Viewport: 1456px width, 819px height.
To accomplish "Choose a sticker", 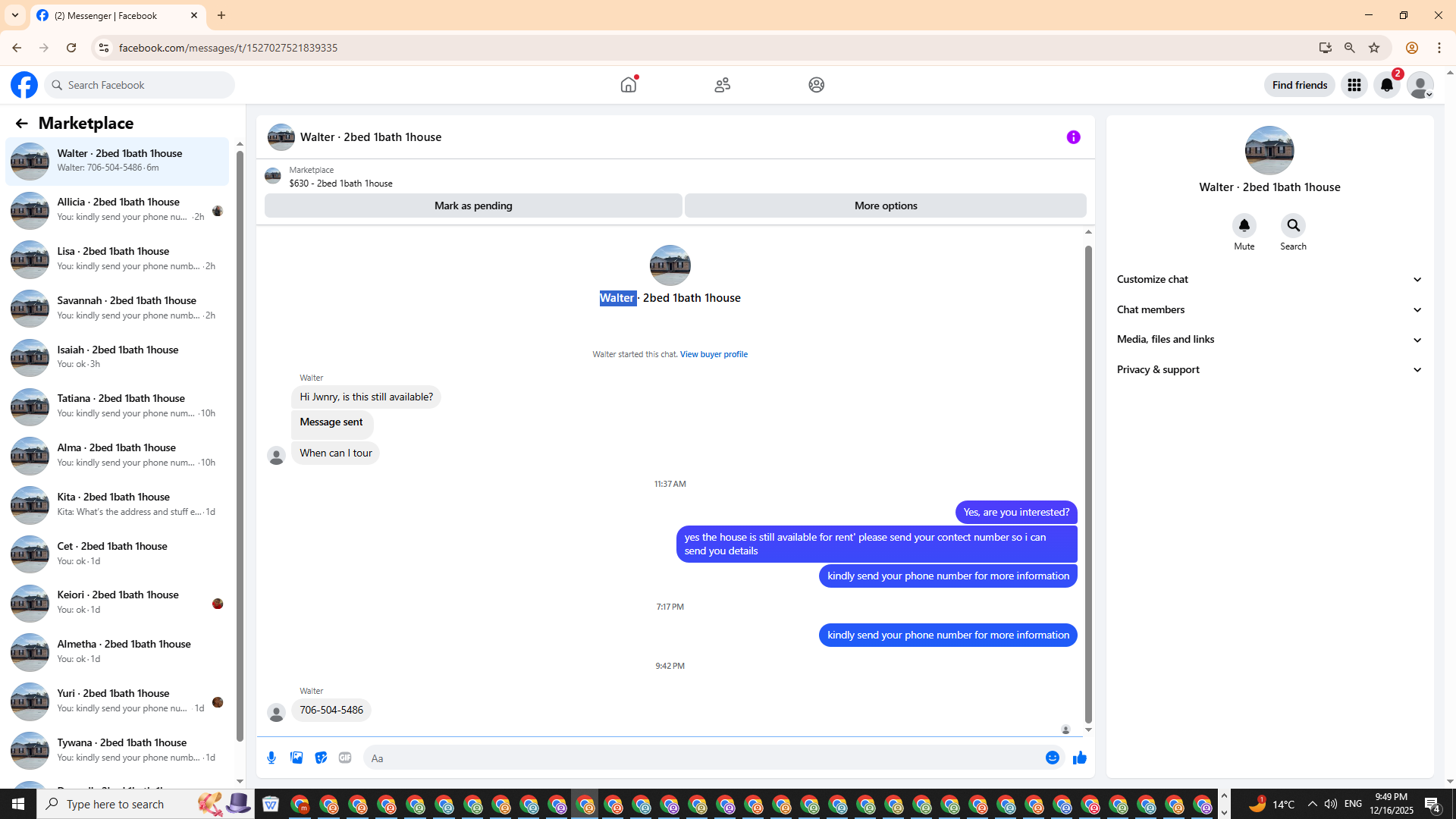I will 321,758.
